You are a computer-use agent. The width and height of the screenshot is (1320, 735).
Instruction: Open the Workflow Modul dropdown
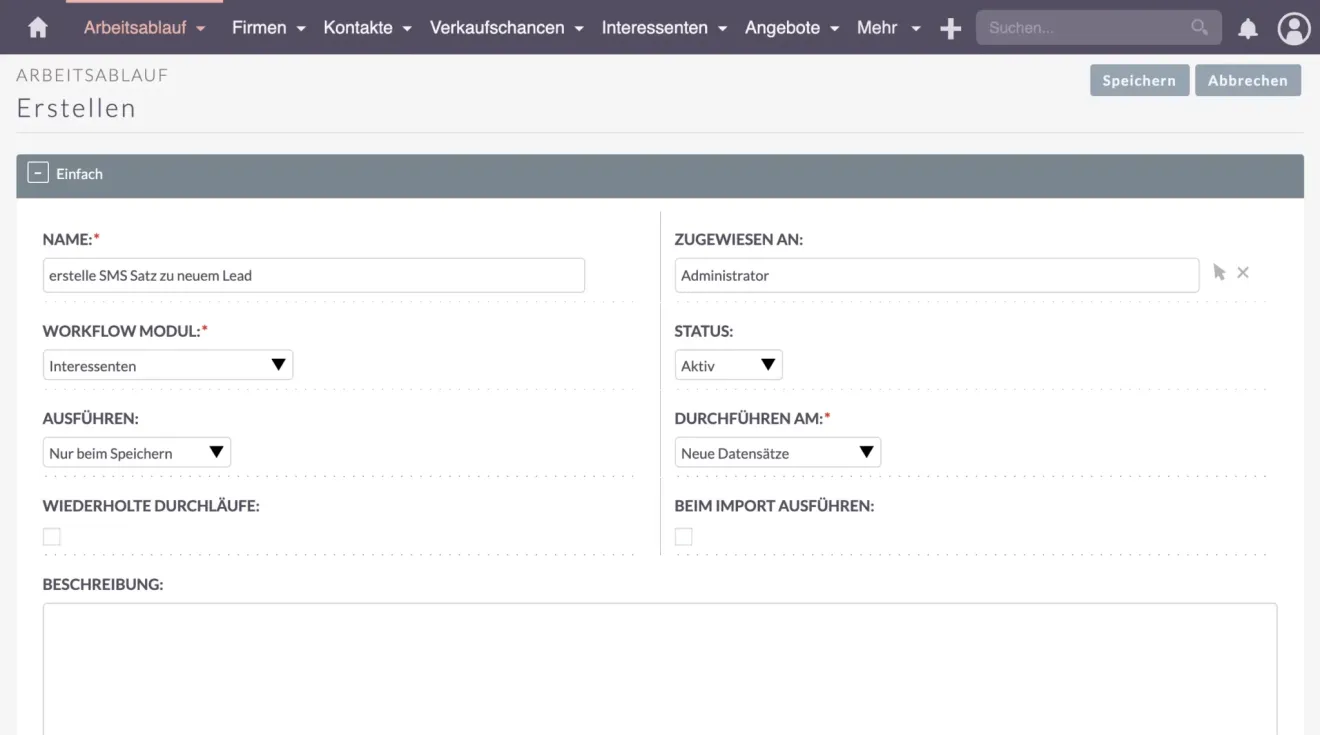coord(167,364)
